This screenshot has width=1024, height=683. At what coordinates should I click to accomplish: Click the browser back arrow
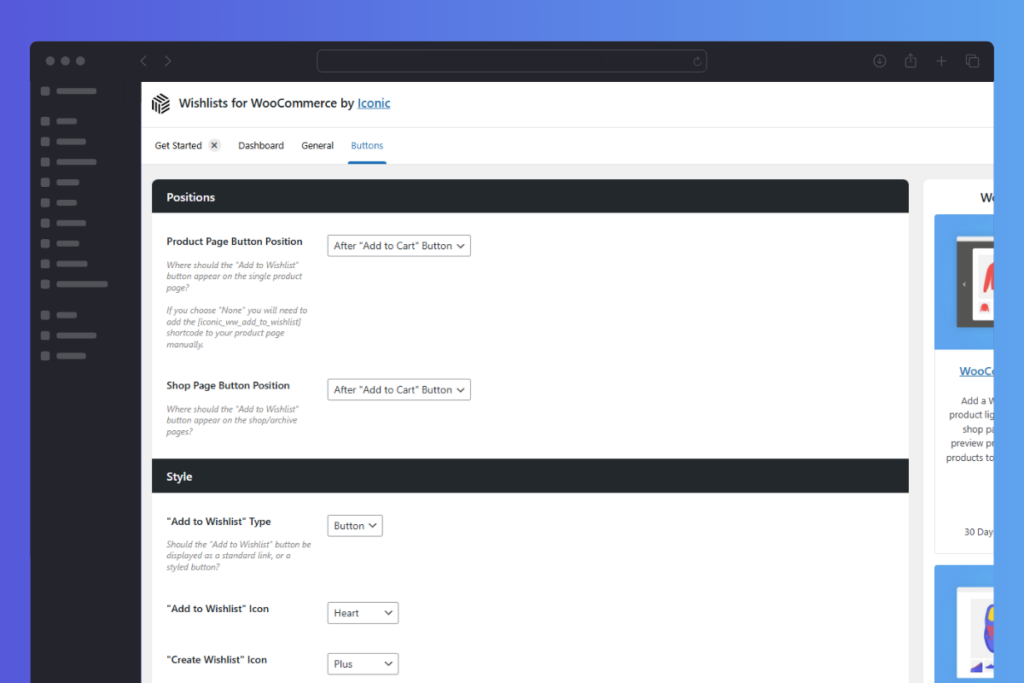pyautogui.click(x=143, y=60)
